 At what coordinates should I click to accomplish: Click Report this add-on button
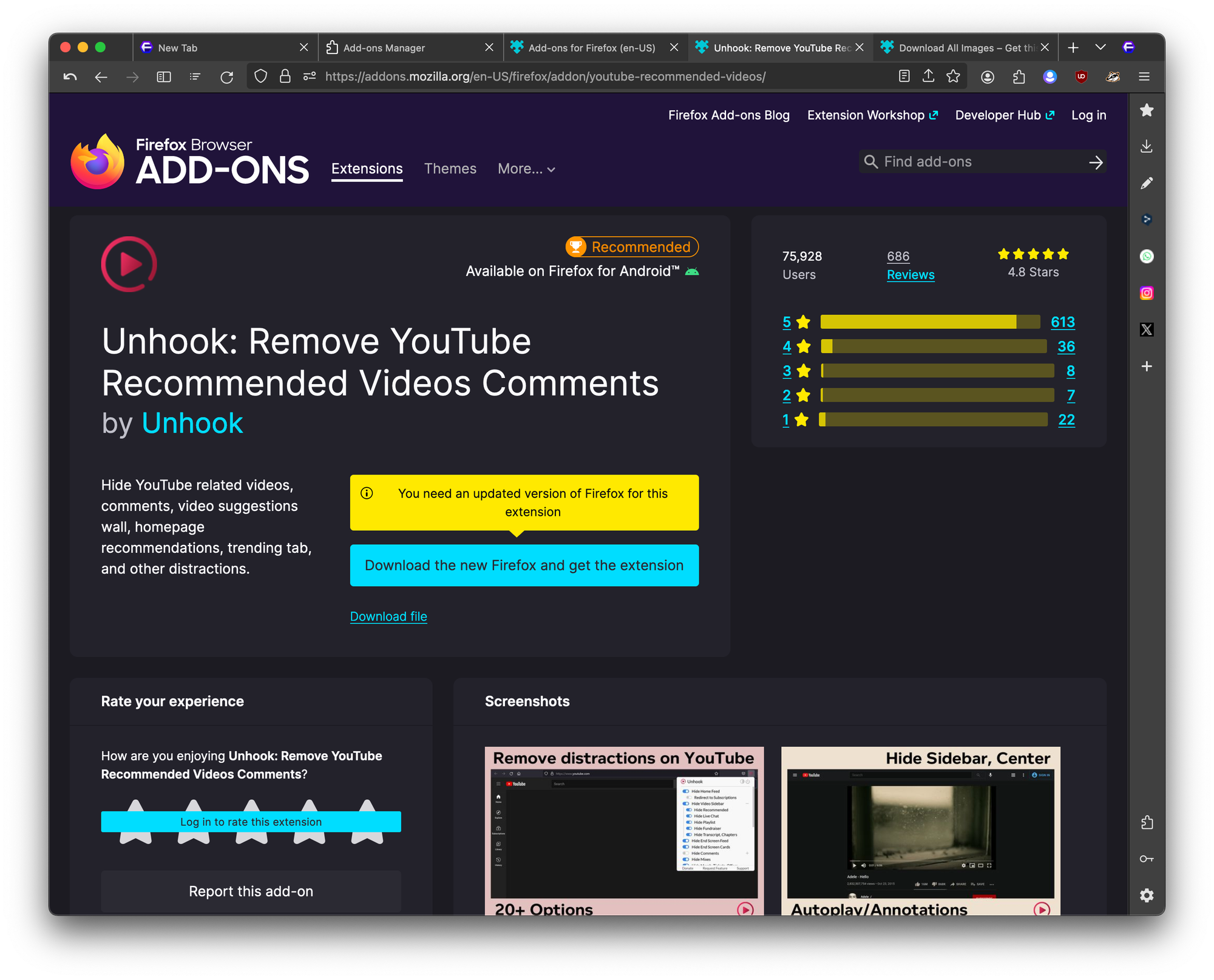tap(251, 891)
